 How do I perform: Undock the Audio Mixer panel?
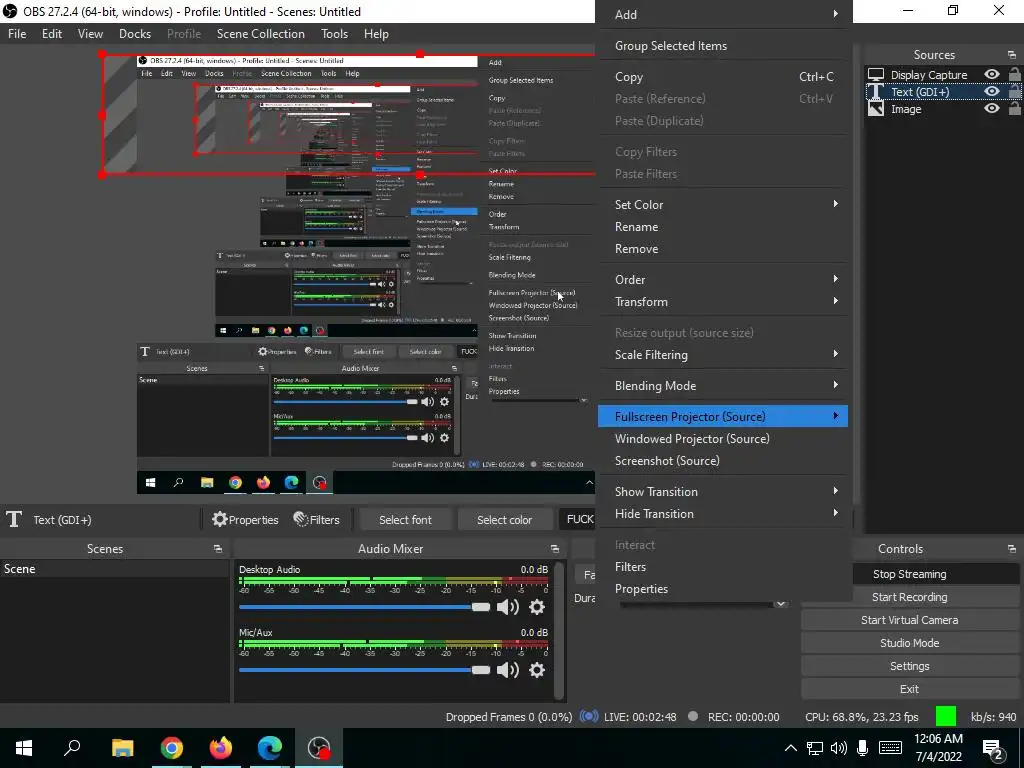tap(554, 549)
